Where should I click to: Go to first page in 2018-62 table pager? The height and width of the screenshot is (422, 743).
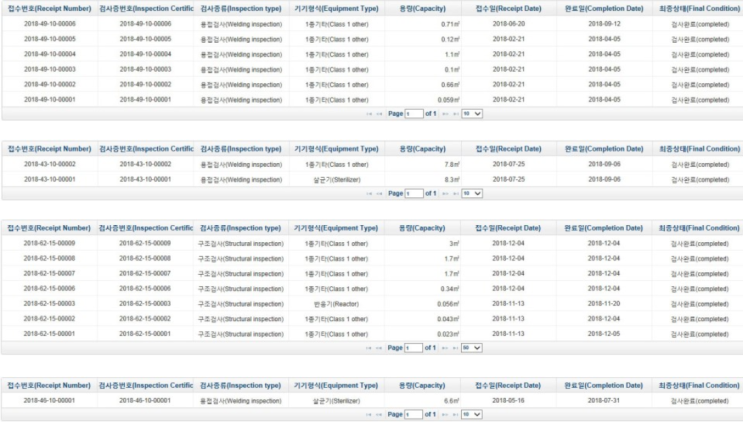(369, 348)
